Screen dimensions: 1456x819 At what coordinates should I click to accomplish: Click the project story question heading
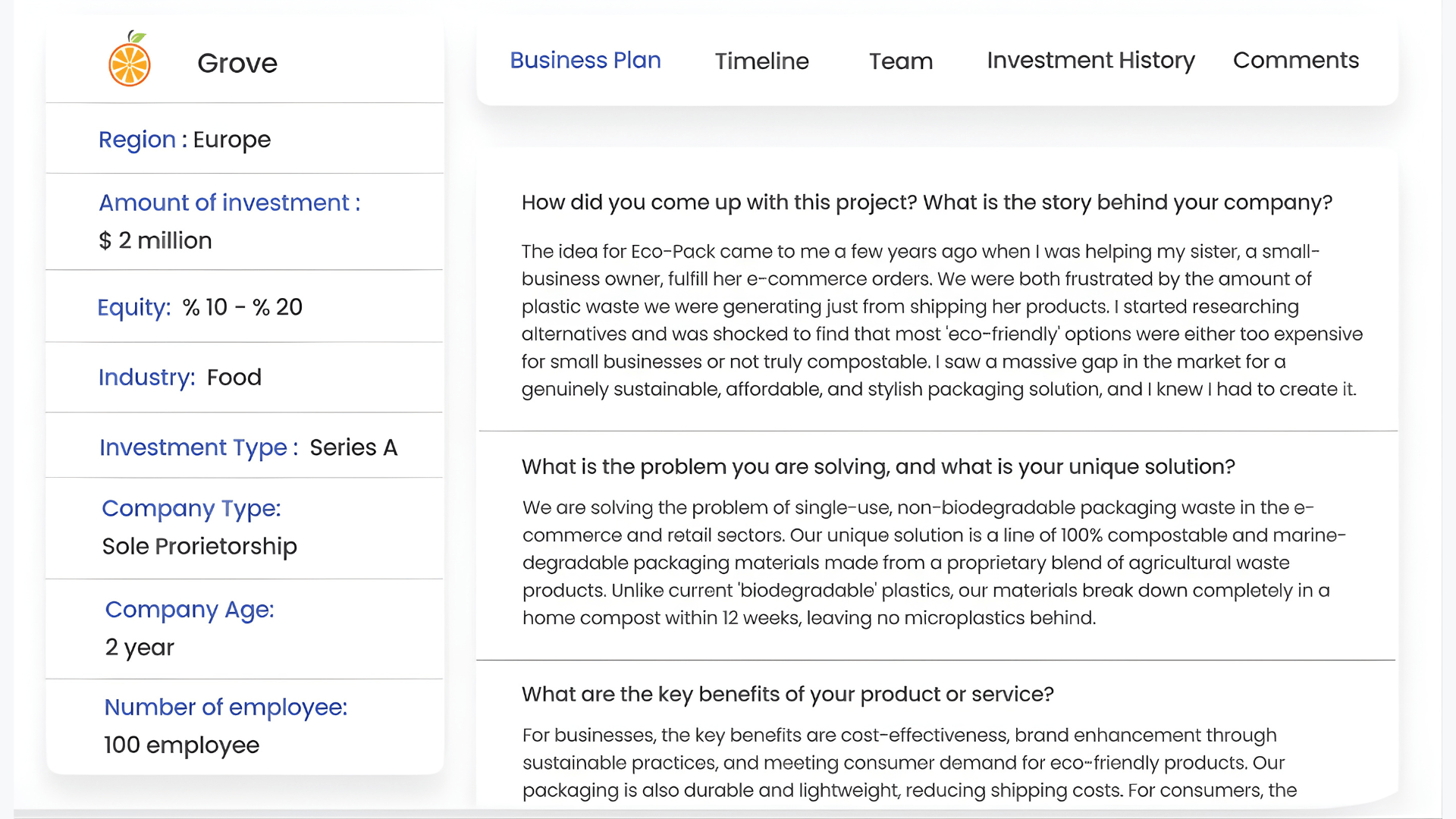pos(927,202)
